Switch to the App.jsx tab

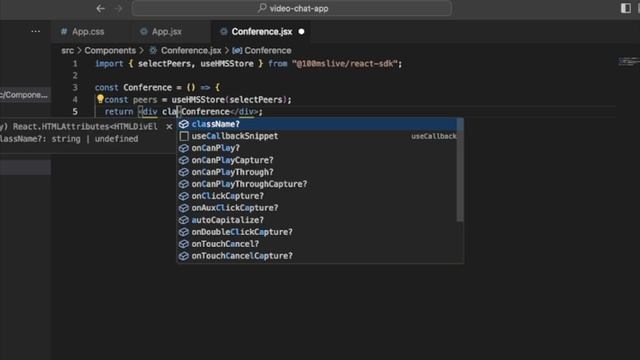(167, 31)
